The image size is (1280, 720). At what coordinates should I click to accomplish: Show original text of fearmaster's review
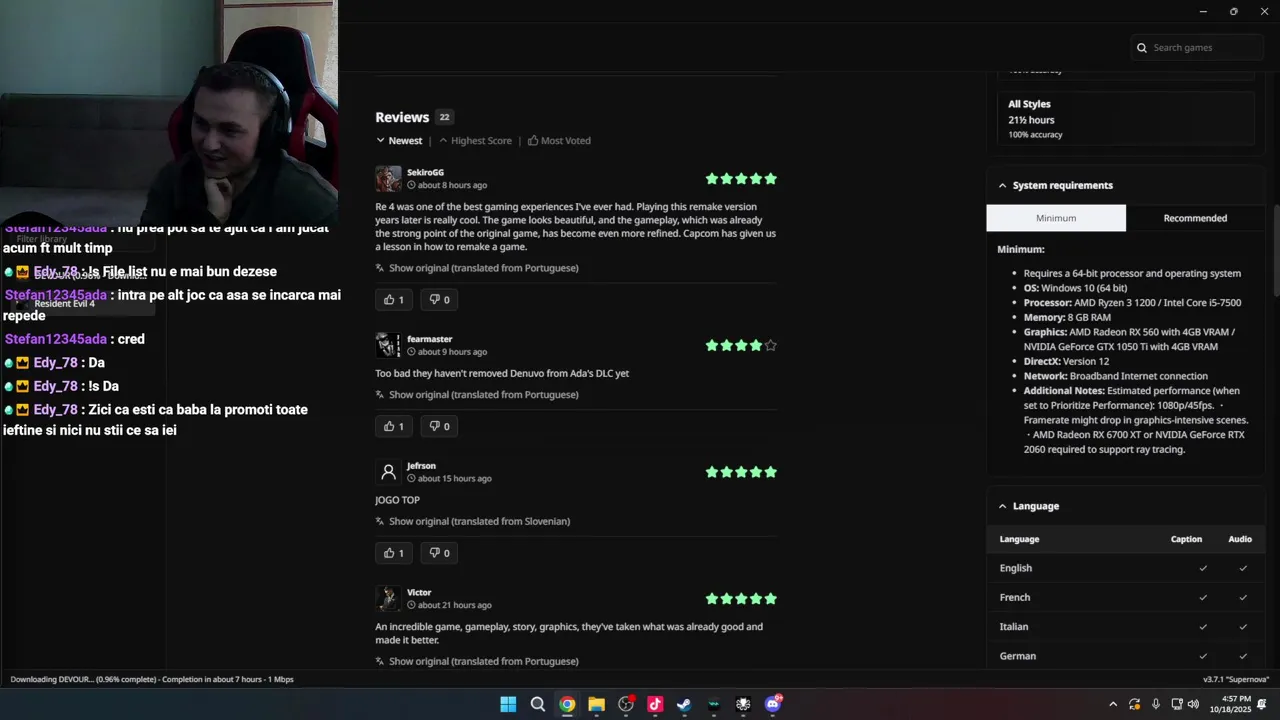point(477,395)
